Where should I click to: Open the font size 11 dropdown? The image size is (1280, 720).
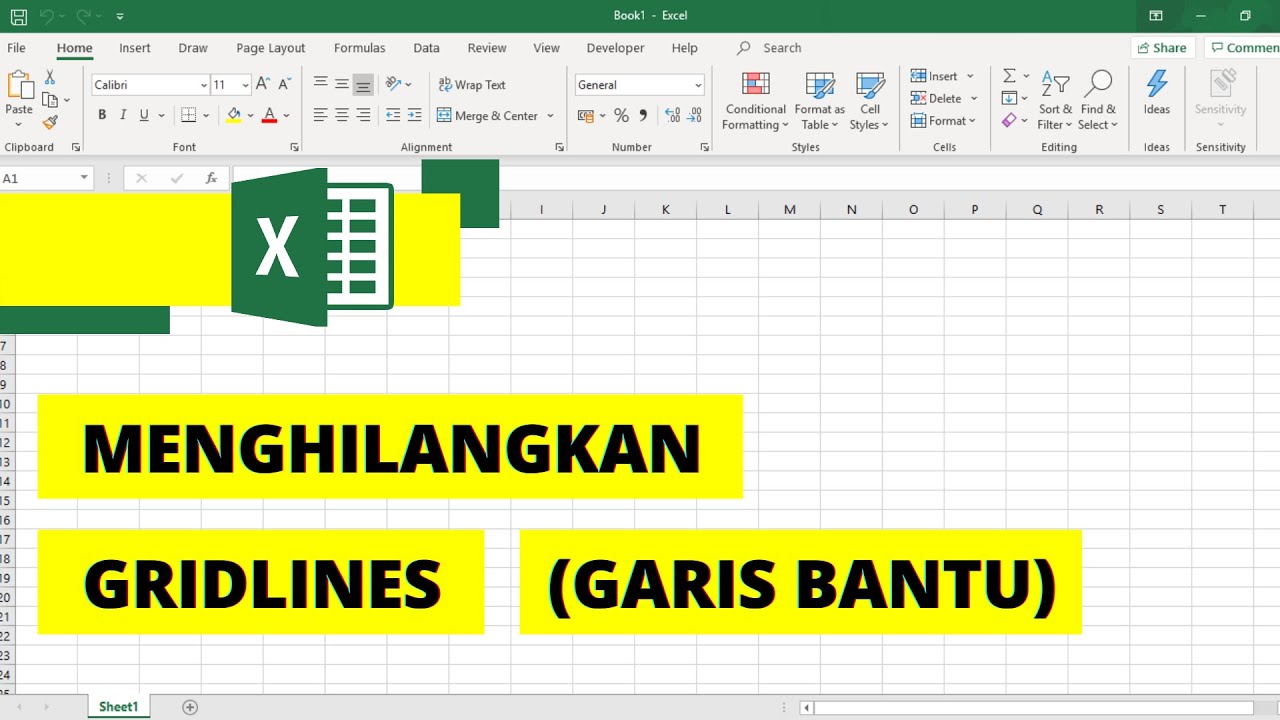(246, 85)
